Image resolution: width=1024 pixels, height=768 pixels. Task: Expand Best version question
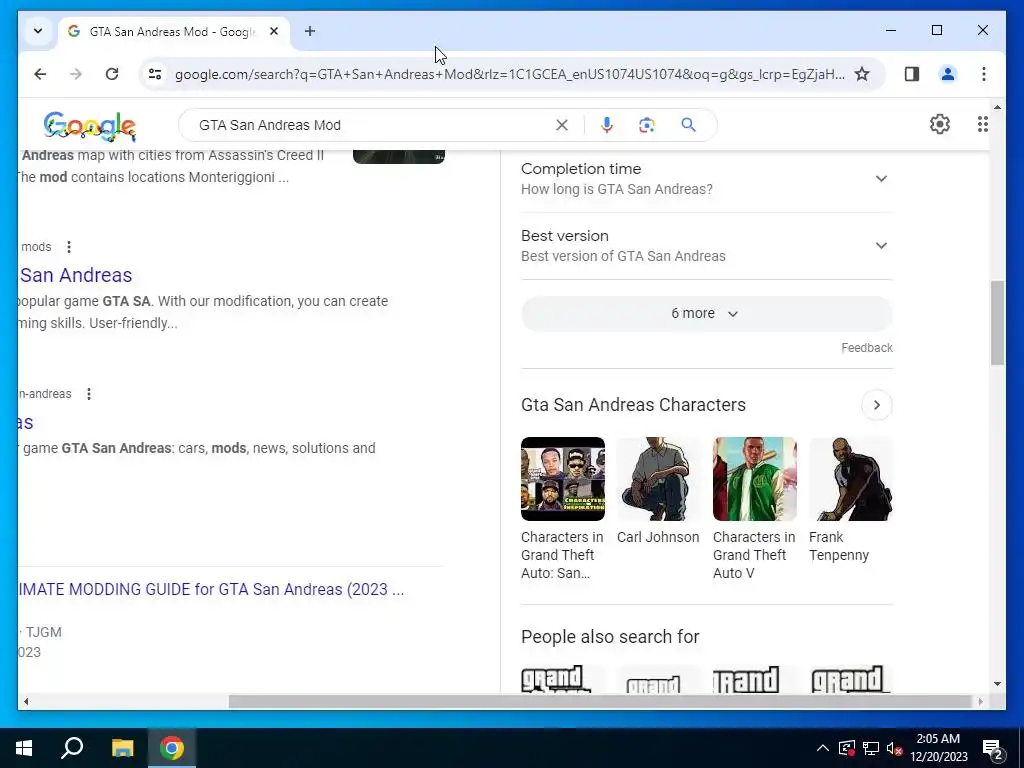(x=707, y=246)
